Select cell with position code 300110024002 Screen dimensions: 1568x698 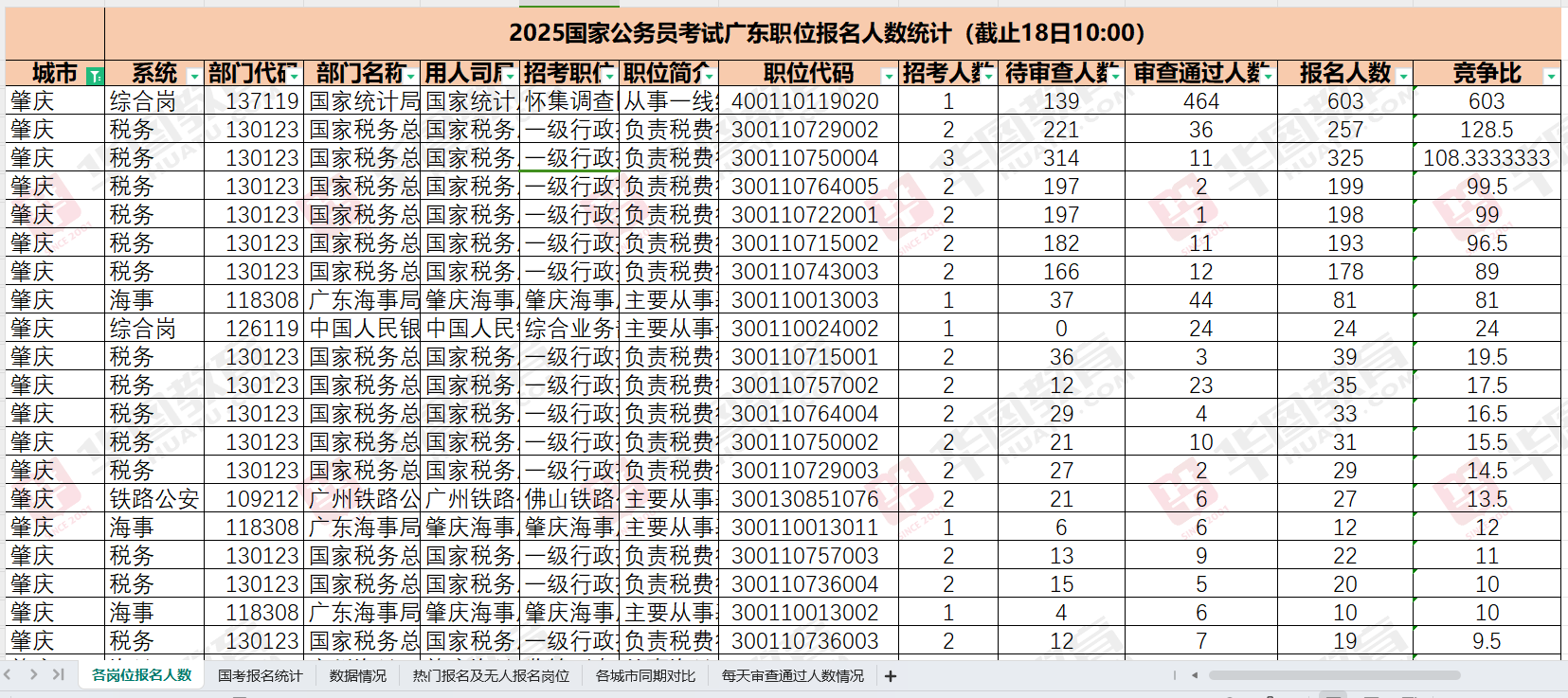808,329
